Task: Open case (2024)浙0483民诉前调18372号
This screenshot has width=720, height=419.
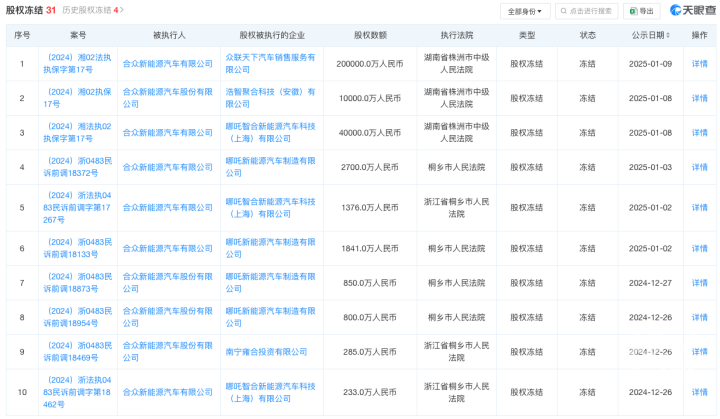Action: click(78, 167)
